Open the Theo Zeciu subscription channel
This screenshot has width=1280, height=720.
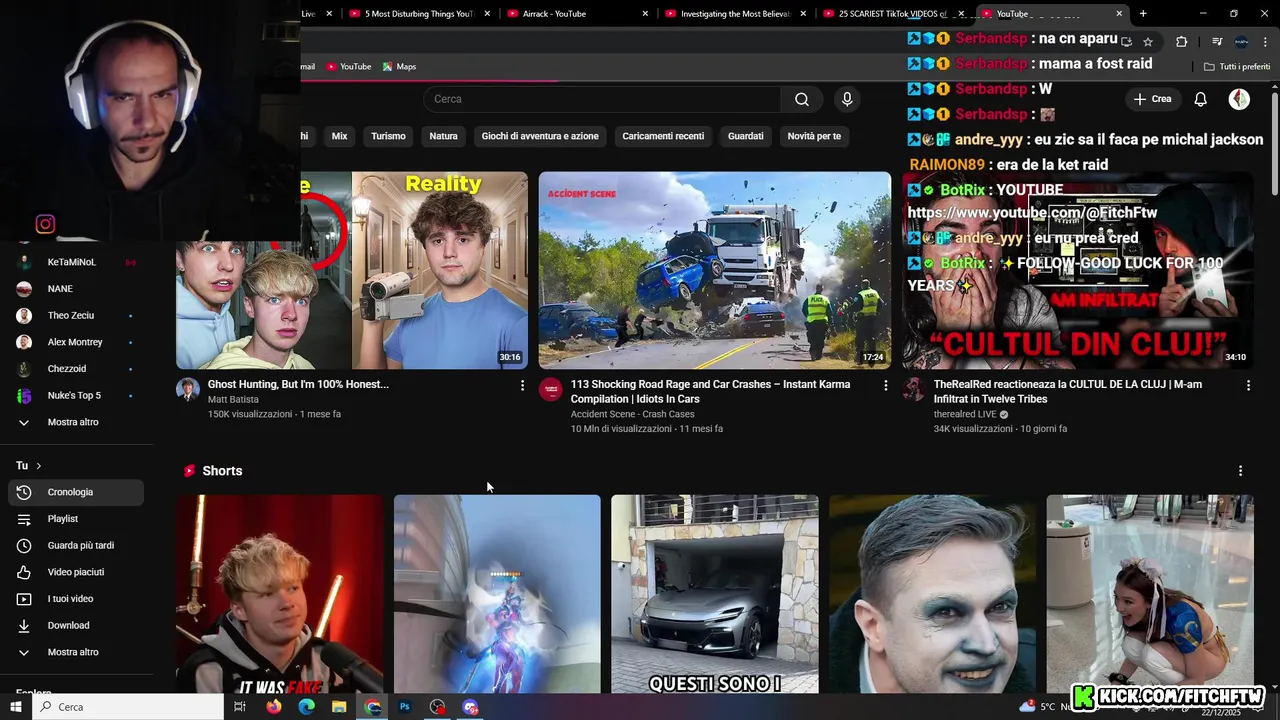point(76,315)
